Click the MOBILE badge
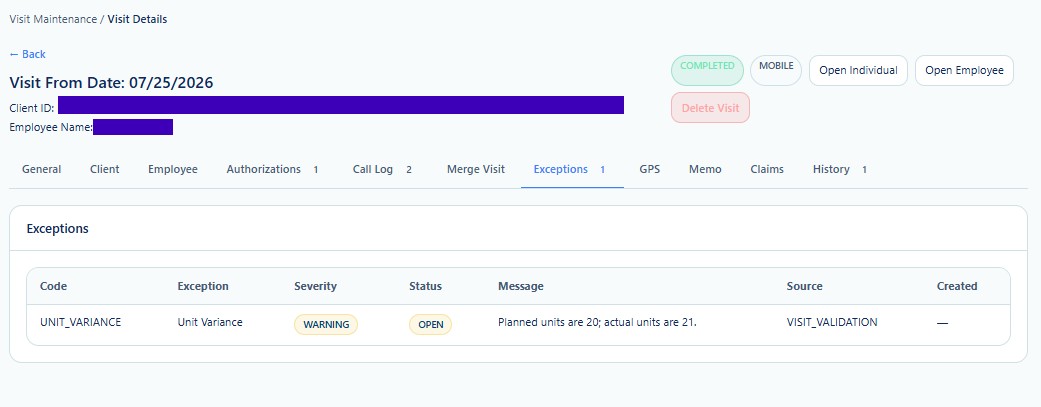 point(776,70)
